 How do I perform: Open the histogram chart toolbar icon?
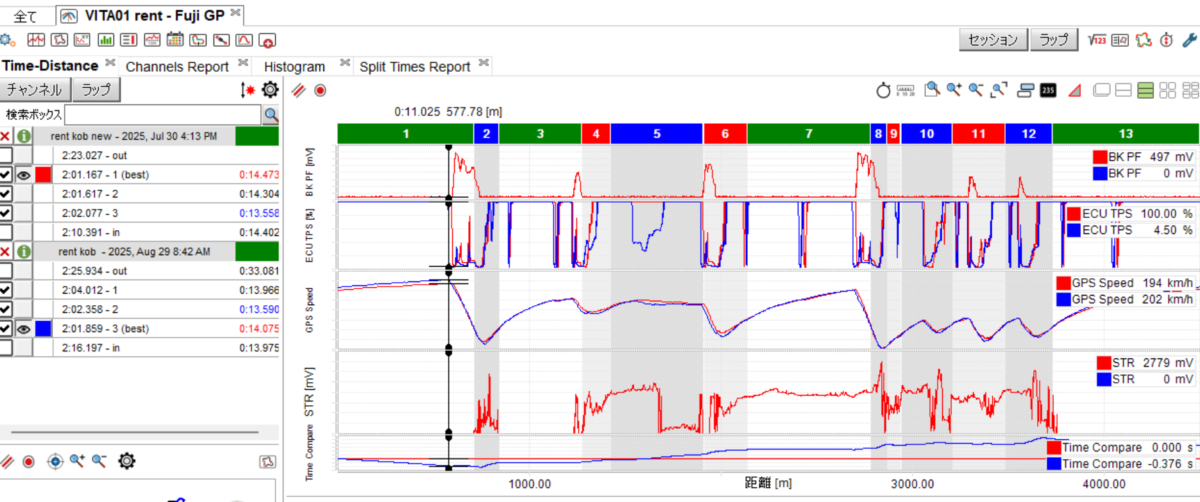pos(106,41)
